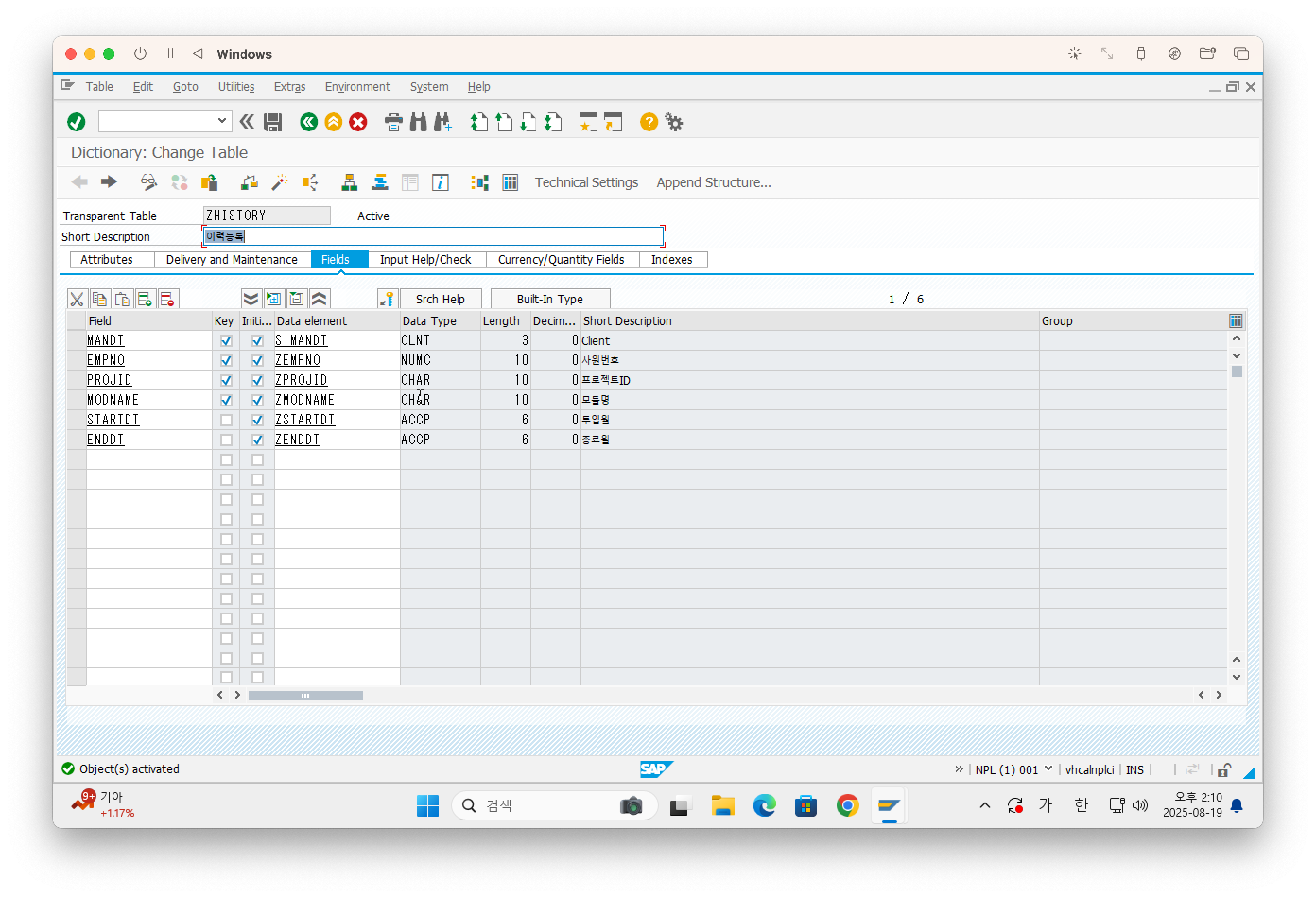Open File Explorer from the taskbar
Viewport: 1316px width, 898px height.
point(723,805)
